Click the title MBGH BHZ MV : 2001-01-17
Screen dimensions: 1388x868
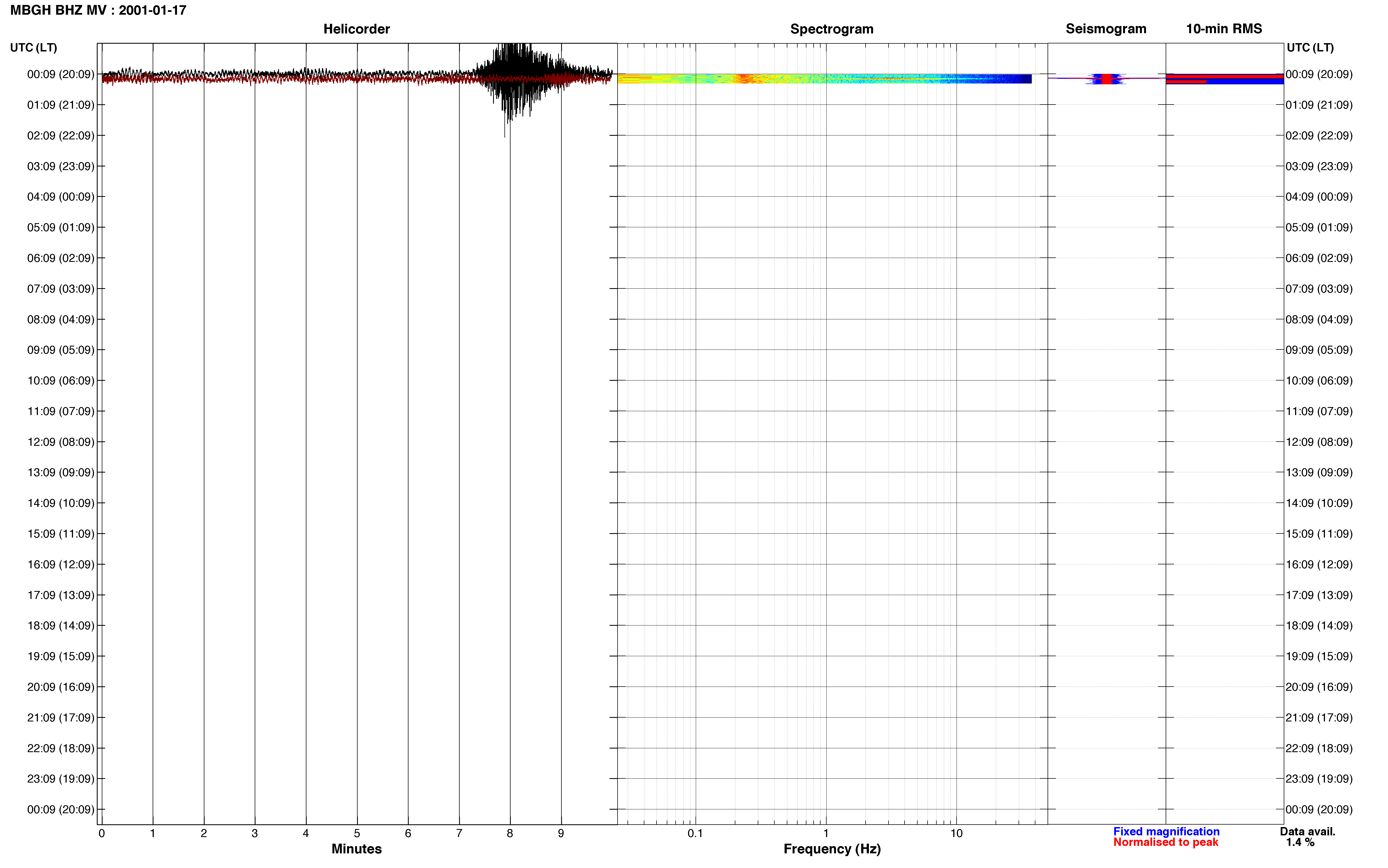tap(98, 10)
